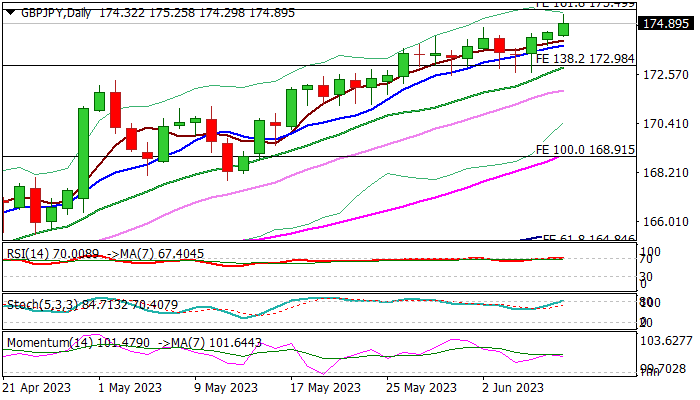Viewport: 700px width, 400px height.
Task: Click the 103.6277 momentum scale value
Action: (666, 341)
